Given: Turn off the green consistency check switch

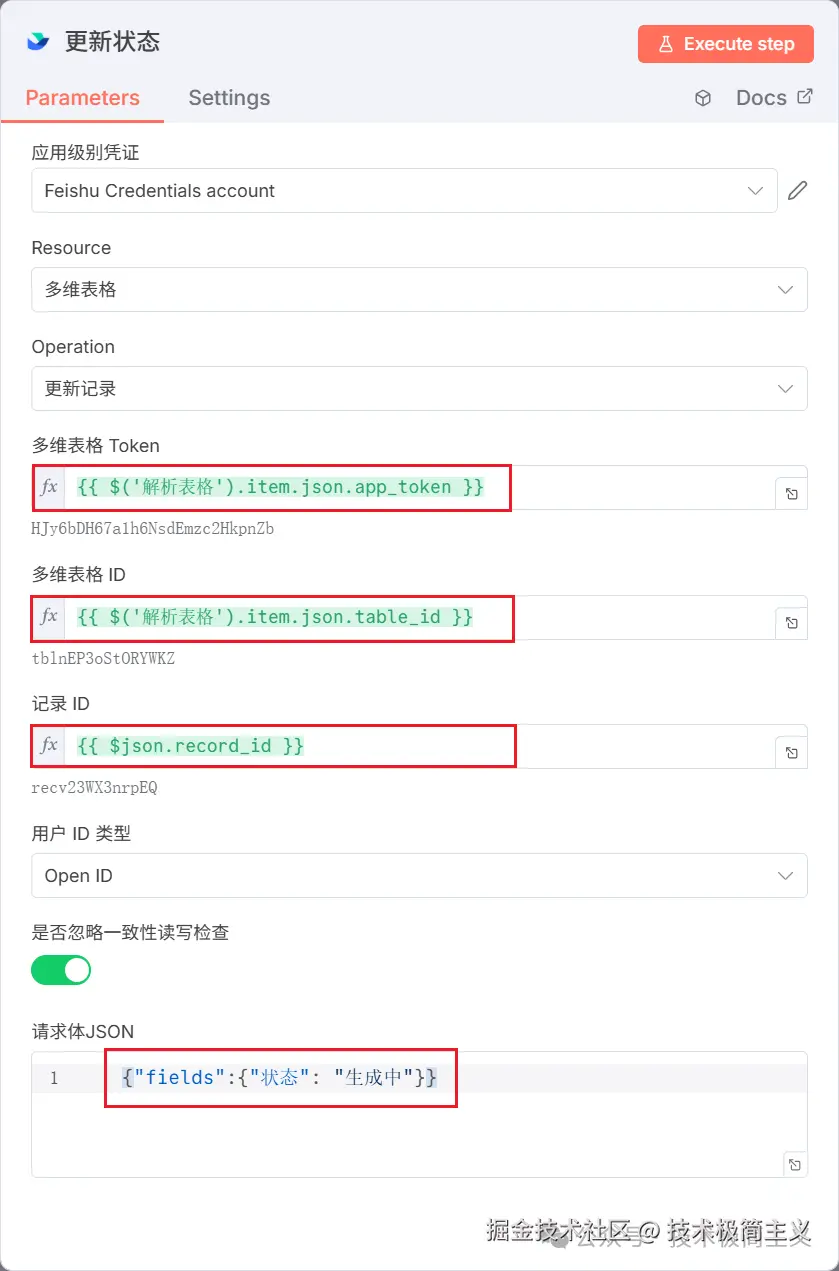Looking at the screenshot, I should (61, 970).
